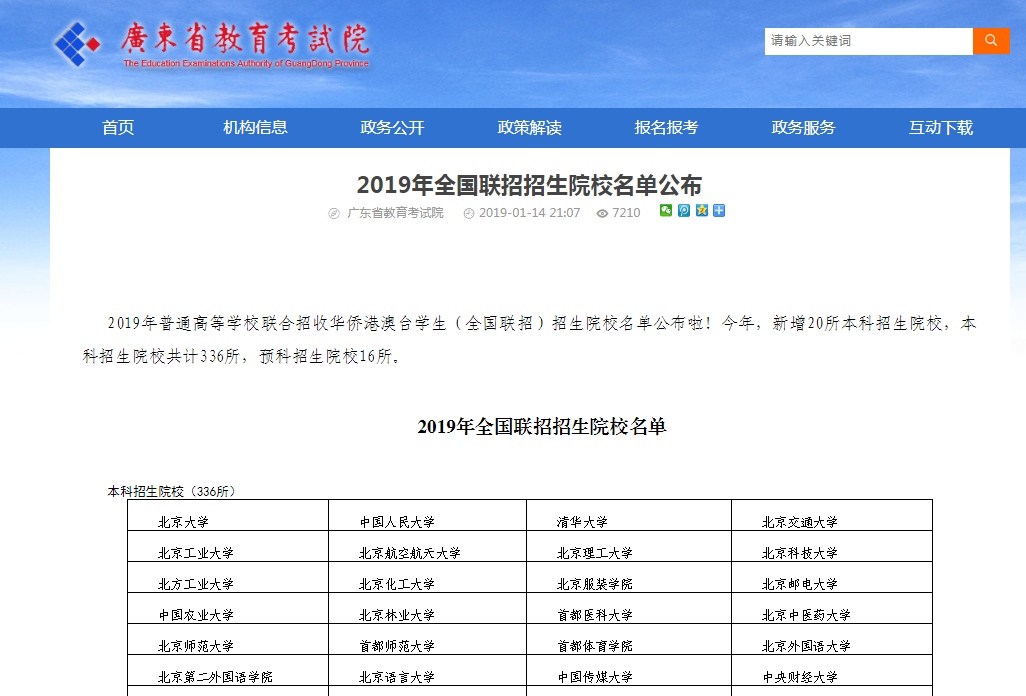Viewport: 1026px width, 696px height.
Task: Click the table cell 北京师范大学
Action: tap(228, 639)
